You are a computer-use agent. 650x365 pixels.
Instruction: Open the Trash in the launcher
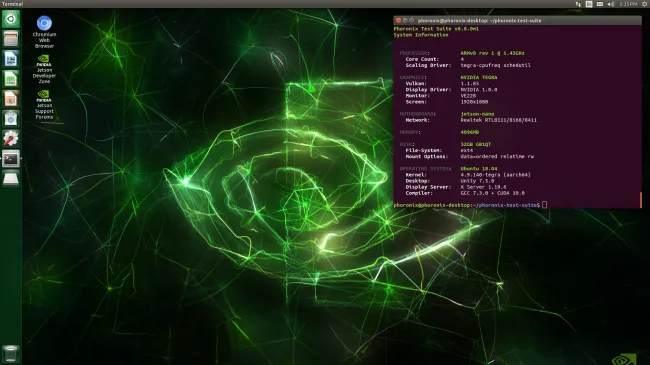coord(11,354)
